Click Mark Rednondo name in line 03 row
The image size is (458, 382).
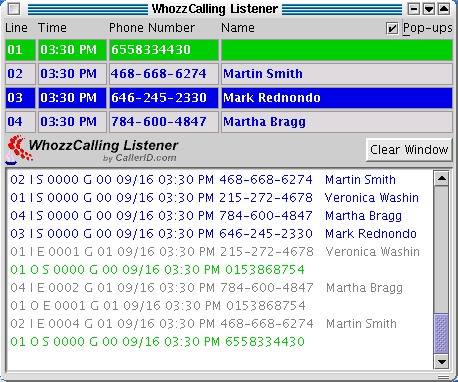[337, 98]
